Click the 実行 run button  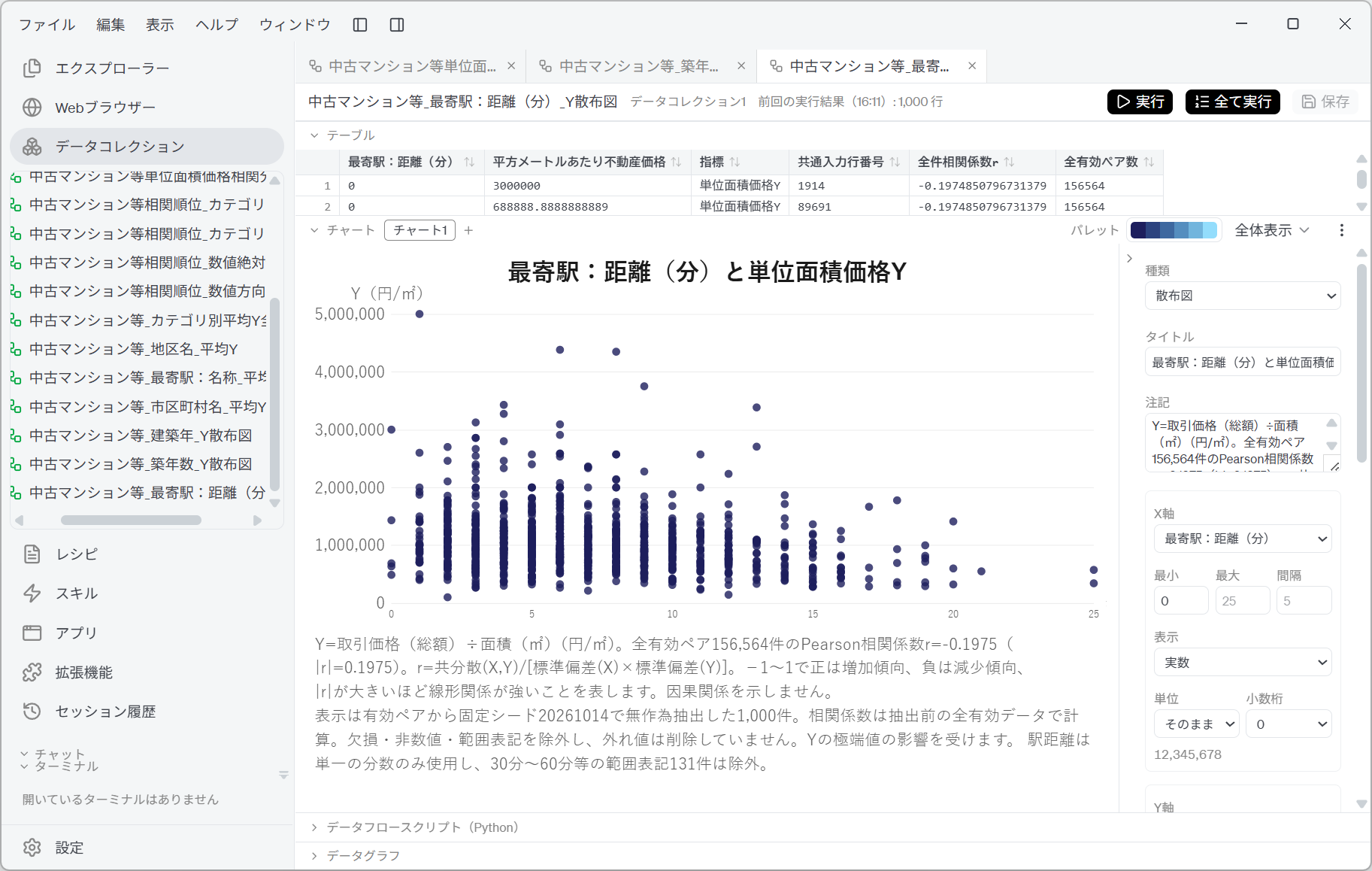point(1140,102)
